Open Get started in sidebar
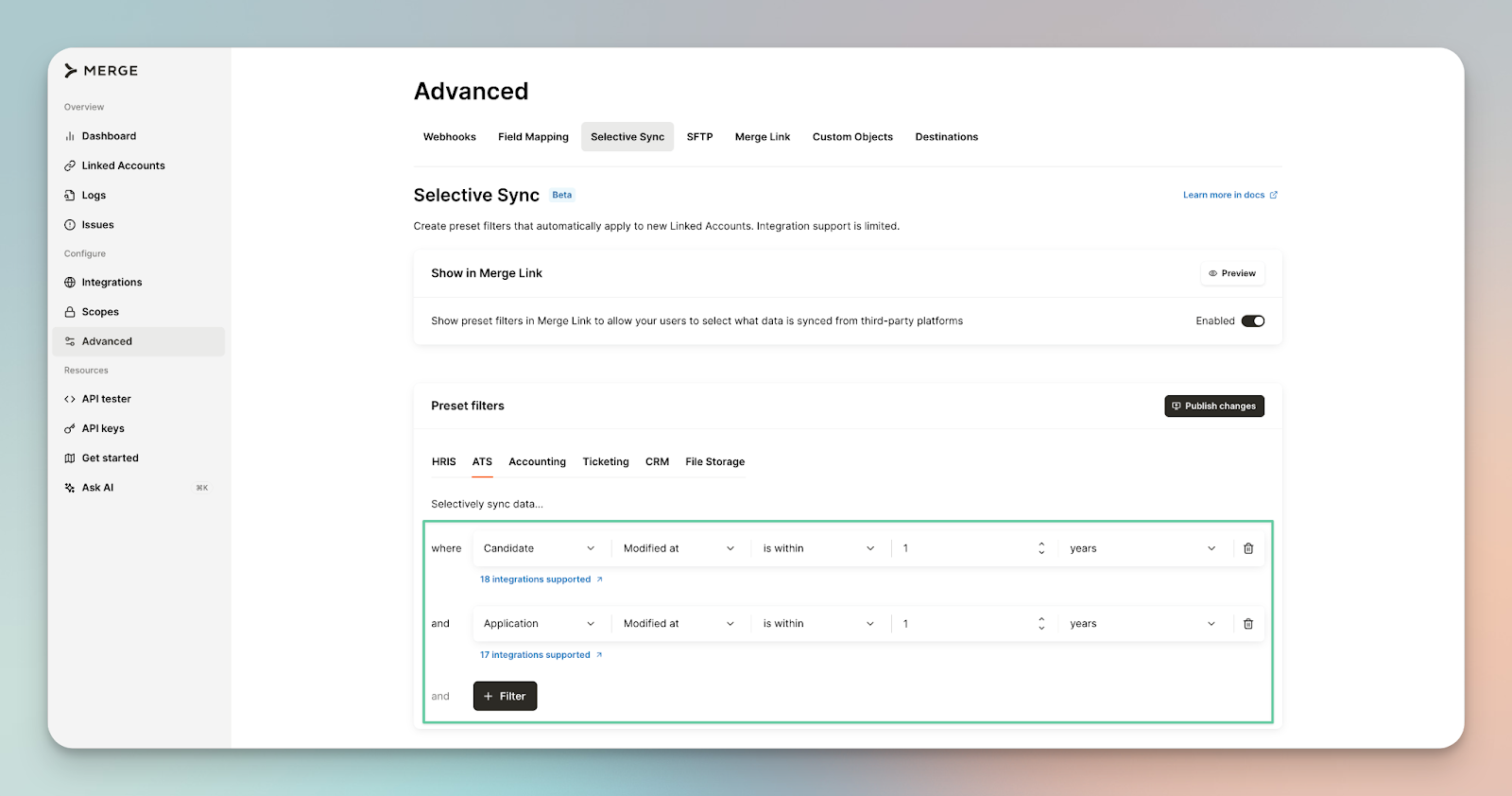This screenshot has height=796, width=1512. point(139,459)
